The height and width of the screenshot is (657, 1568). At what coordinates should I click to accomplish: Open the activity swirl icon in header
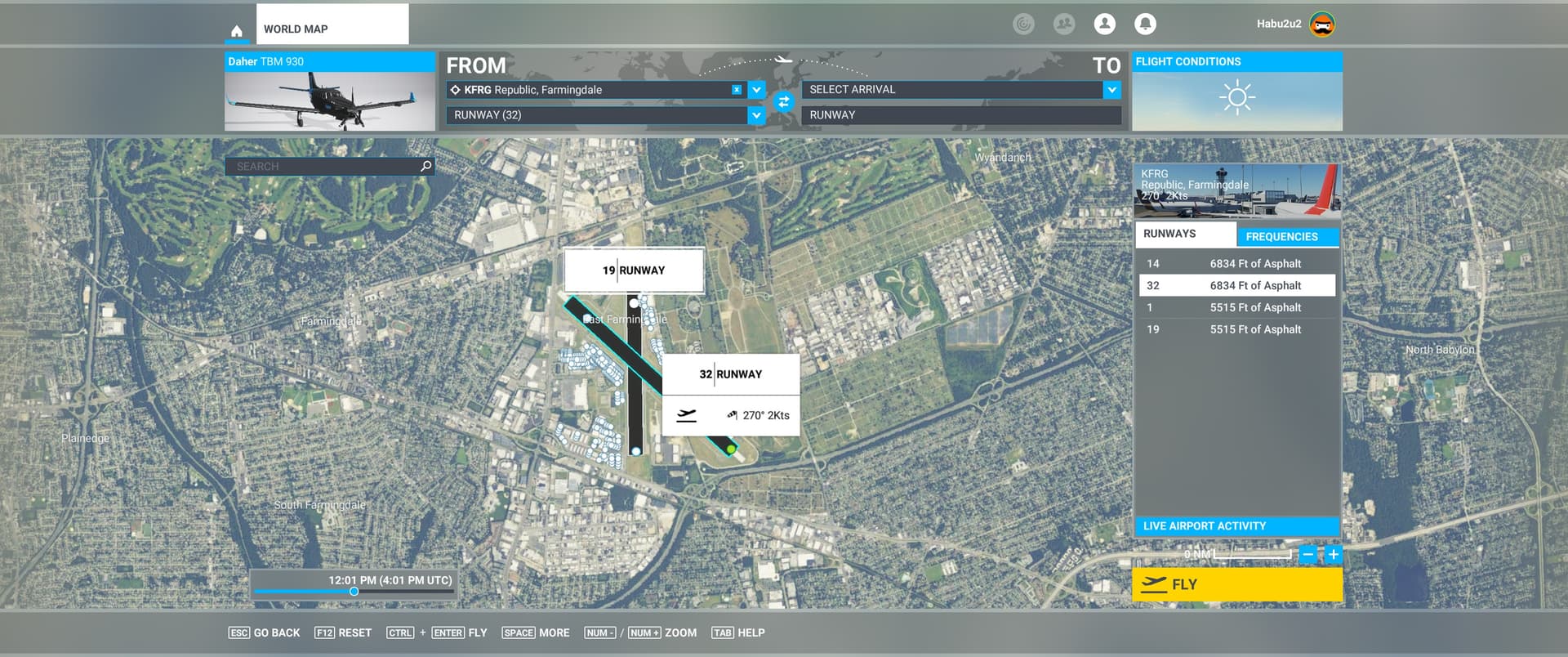(x=1023, y=25)
